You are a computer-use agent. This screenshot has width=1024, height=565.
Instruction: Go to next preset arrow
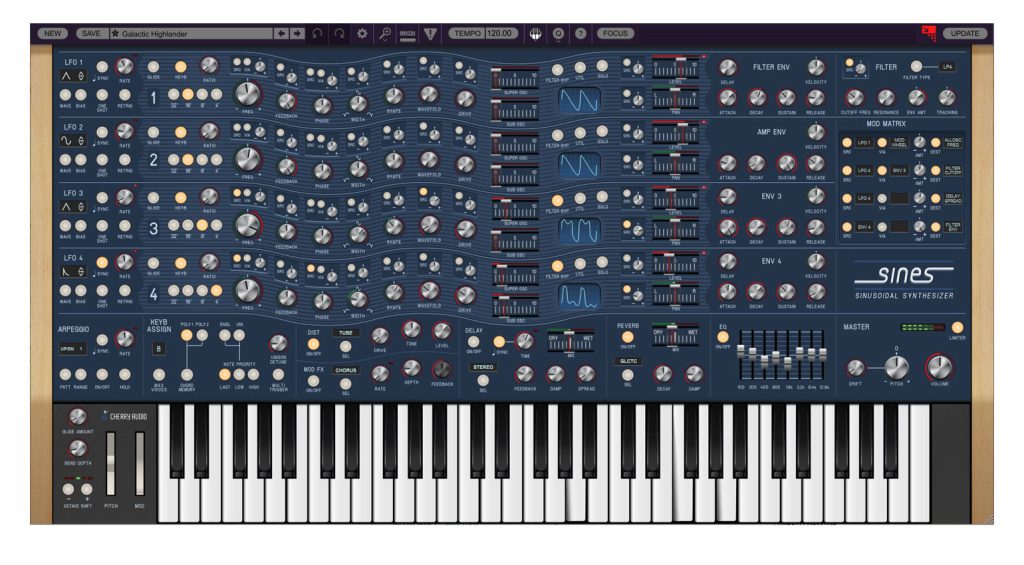297,33
